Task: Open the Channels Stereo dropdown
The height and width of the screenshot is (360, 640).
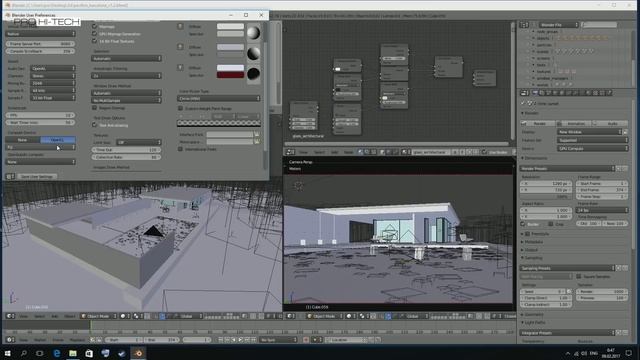Action: click(x=53, y=76)
